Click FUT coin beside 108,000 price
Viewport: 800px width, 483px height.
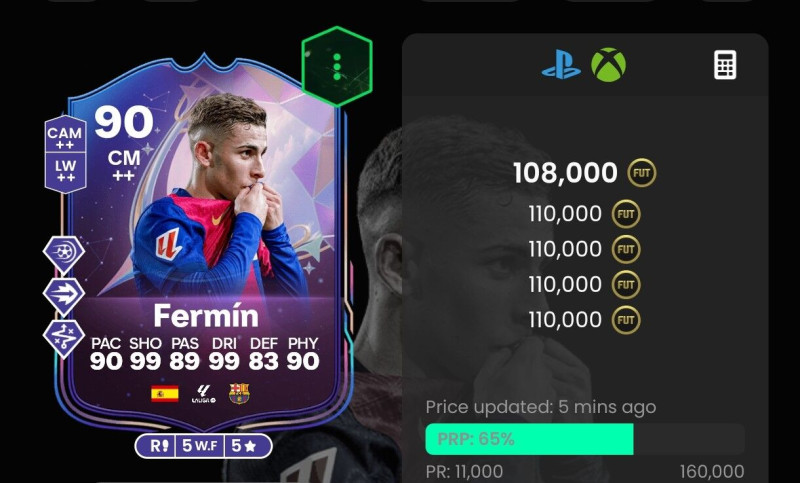click(x=642, y=173)
